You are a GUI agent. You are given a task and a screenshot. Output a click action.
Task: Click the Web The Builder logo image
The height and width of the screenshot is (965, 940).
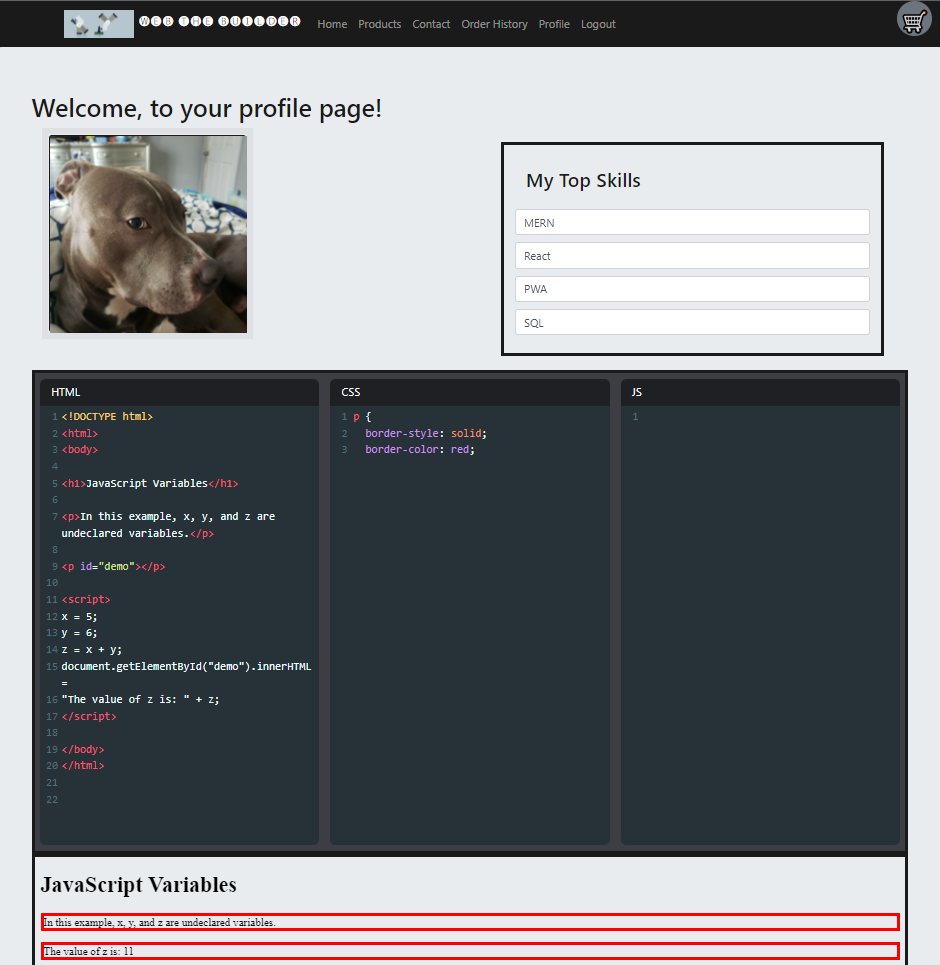click(x=98, y=24)
